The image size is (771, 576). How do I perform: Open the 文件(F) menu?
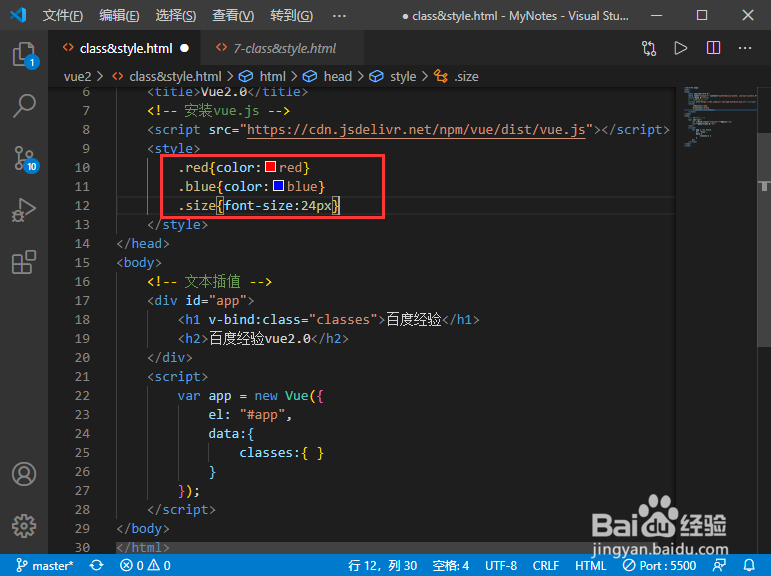coord(62,16)
